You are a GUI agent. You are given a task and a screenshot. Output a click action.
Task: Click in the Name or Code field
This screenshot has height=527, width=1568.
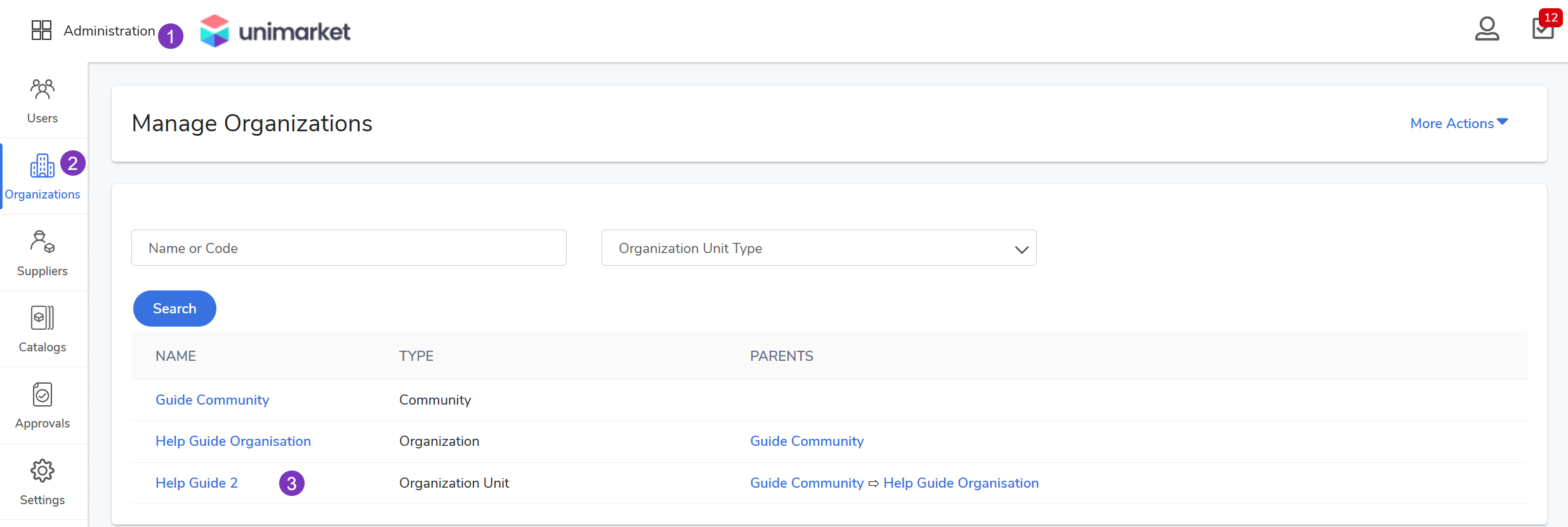pyautogui.click(x=348, y=248)
